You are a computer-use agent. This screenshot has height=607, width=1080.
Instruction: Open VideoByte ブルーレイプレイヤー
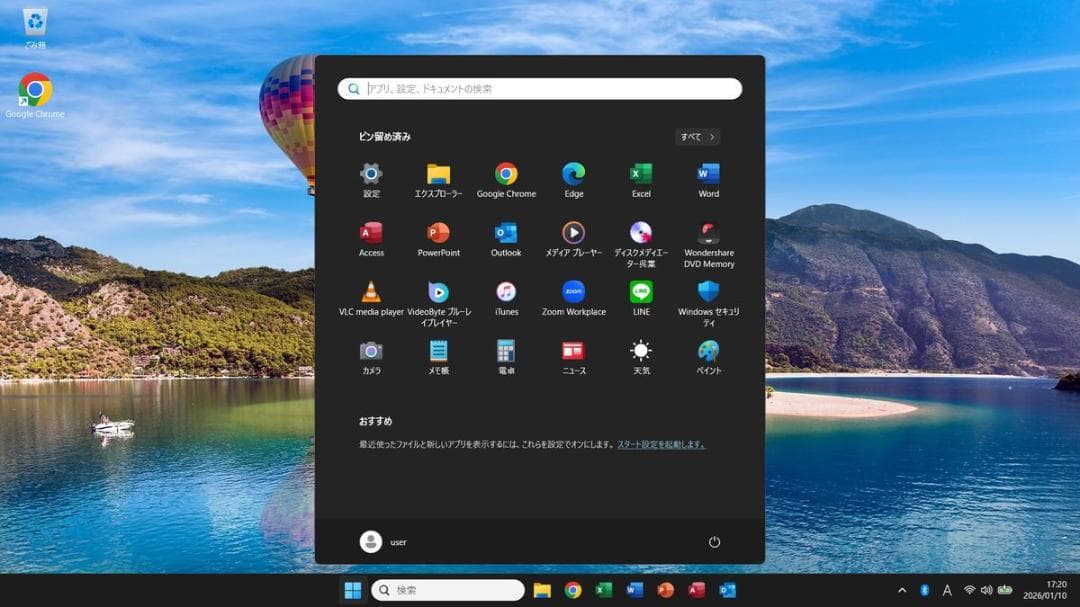click(438, 291)
